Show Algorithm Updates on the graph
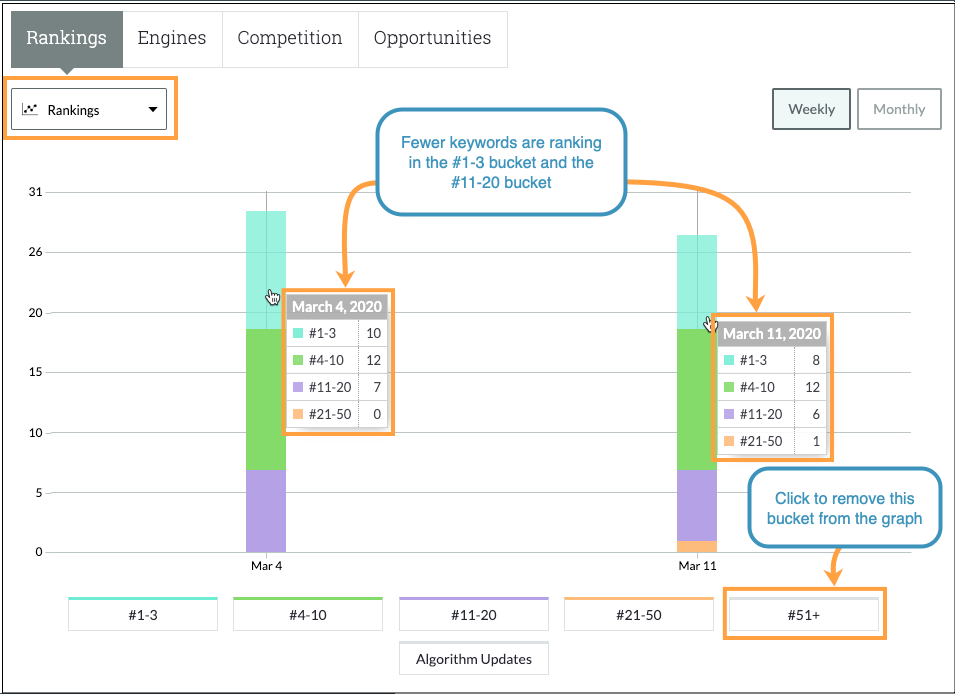The width and height of the screenshot is (955, 694). pyautogui.click(x=473, y=658)
